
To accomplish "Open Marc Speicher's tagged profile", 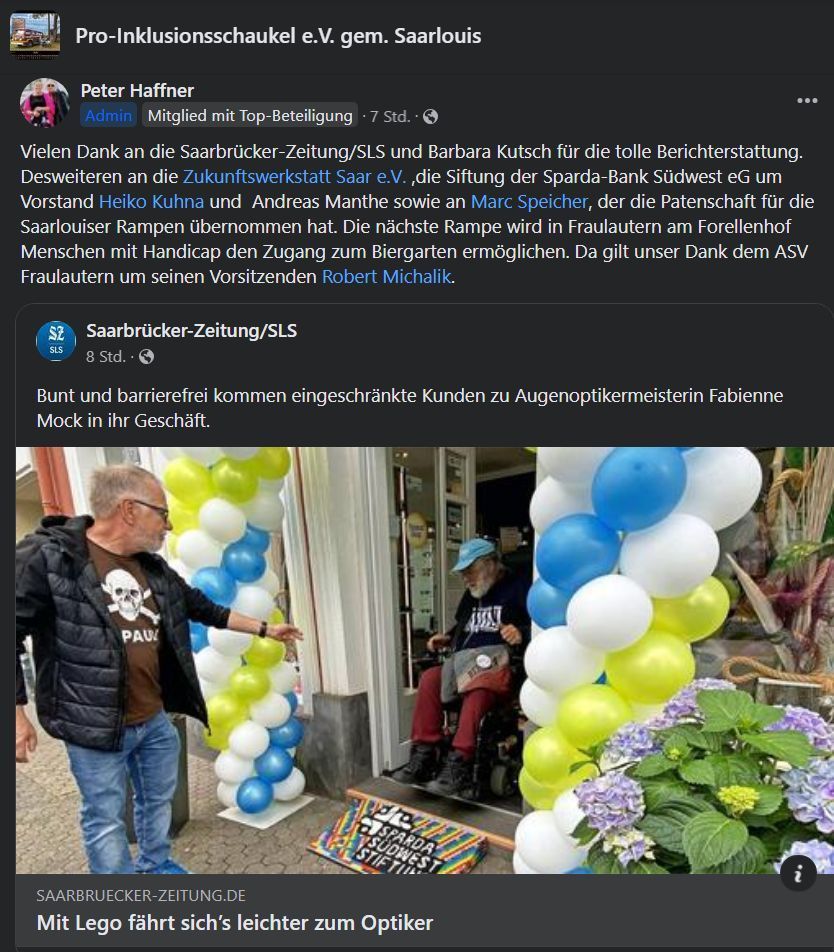I will tap(529, 201).
